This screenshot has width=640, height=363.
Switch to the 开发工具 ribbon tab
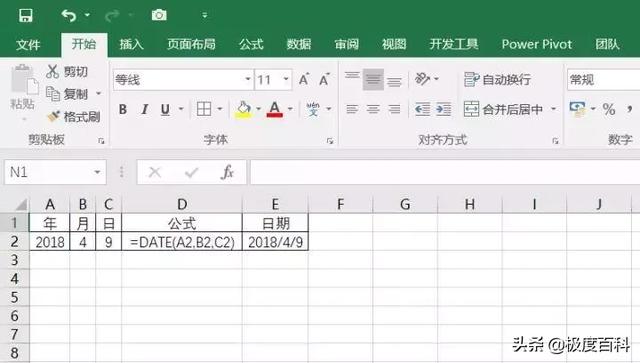coord(453,44)
